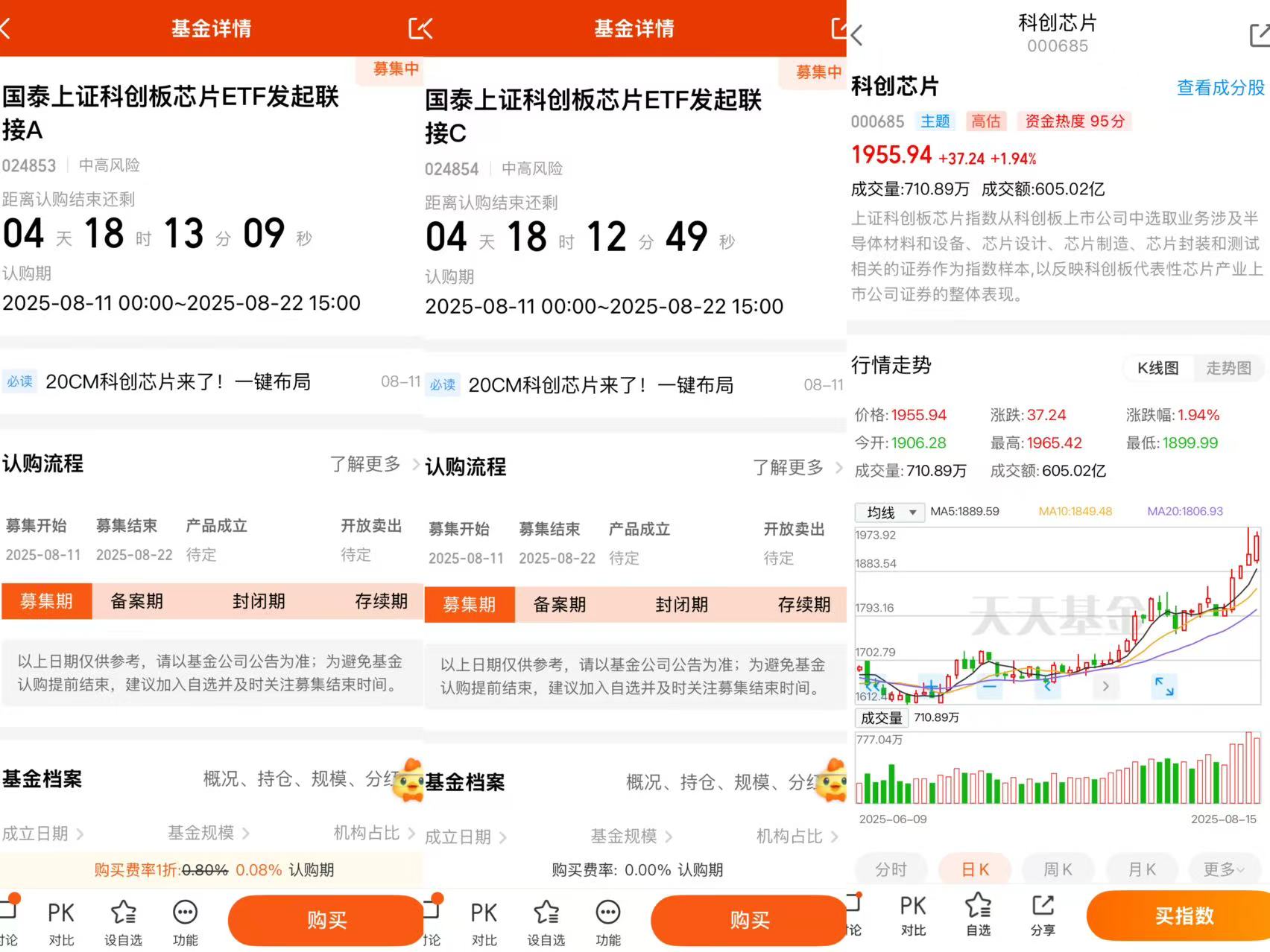The image size is (1270, 952).
Task: Open 功能 menu icon on the 联接A fund page
Action: point(185,924)
